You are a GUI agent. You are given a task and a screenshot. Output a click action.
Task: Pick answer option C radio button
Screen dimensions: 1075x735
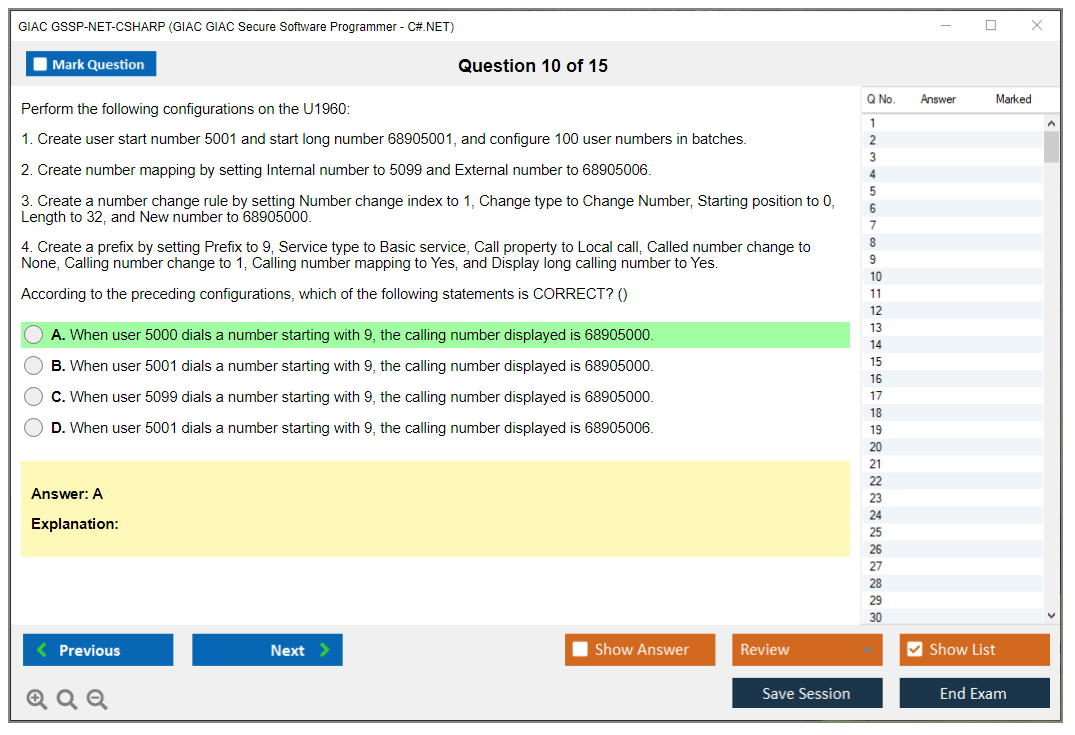[34, 397]
